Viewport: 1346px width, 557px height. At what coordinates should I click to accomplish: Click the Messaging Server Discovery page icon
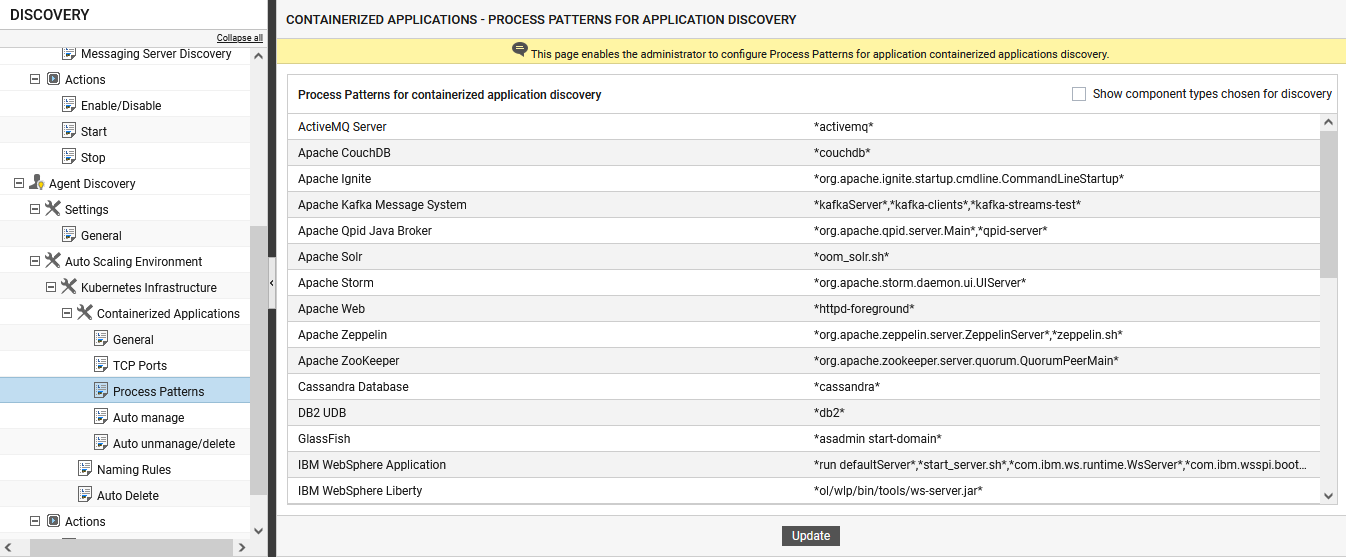[x=69, y=54]
